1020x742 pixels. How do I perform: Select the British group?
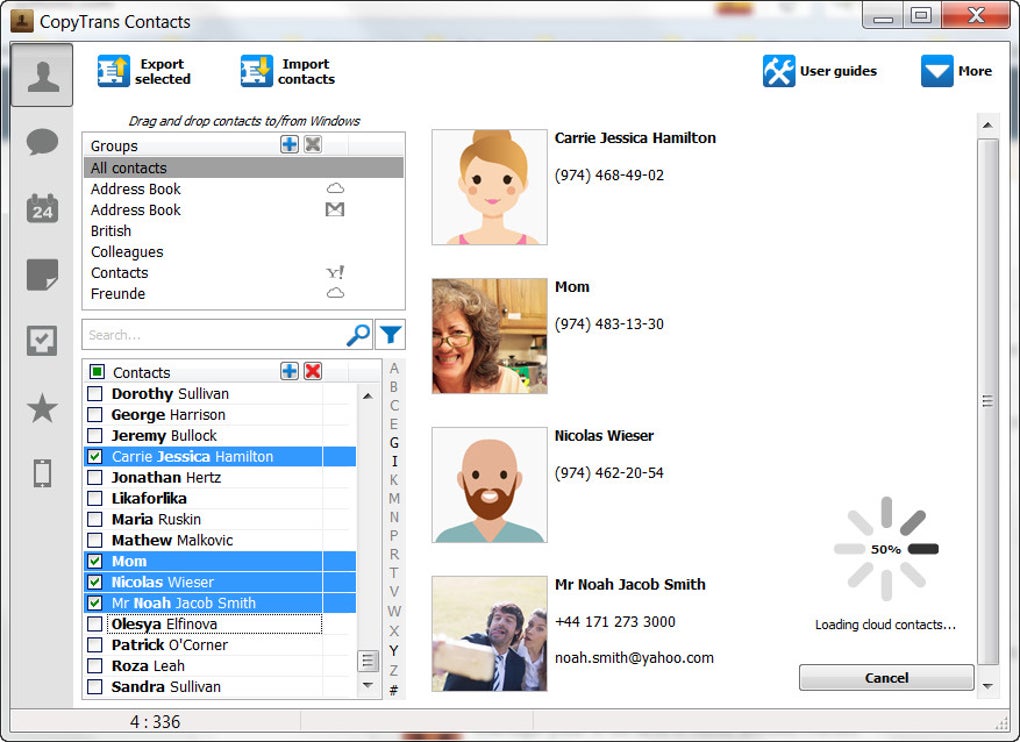pyautogui.click(x=243, y=231)
